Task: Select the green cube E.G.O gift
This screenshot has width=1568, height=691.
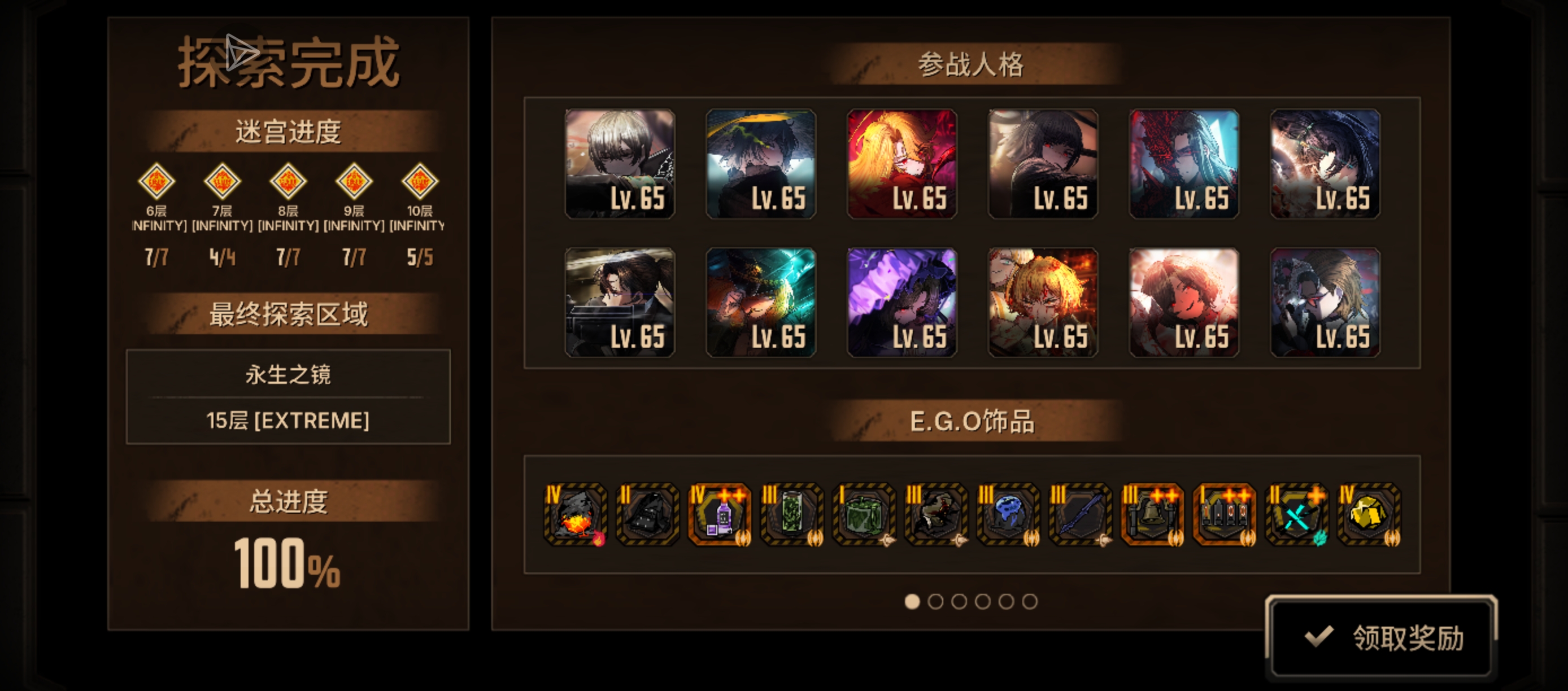Action: point(864,515)
